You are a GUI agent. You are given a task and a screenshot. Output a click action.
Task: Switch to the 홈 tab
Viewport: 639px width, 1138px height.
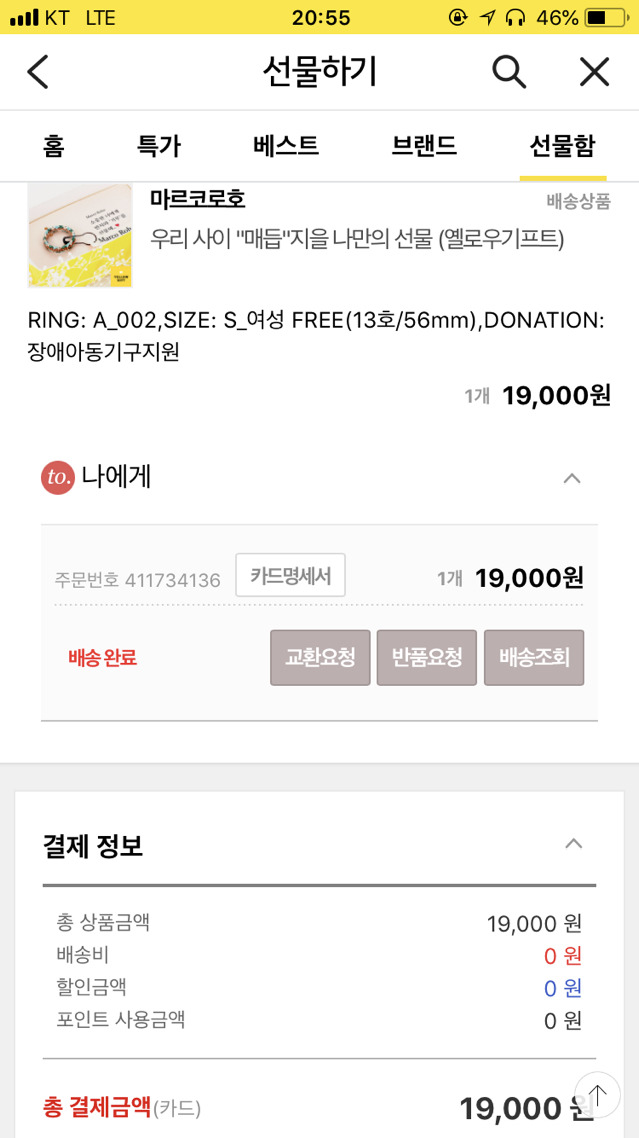(53, 146)
